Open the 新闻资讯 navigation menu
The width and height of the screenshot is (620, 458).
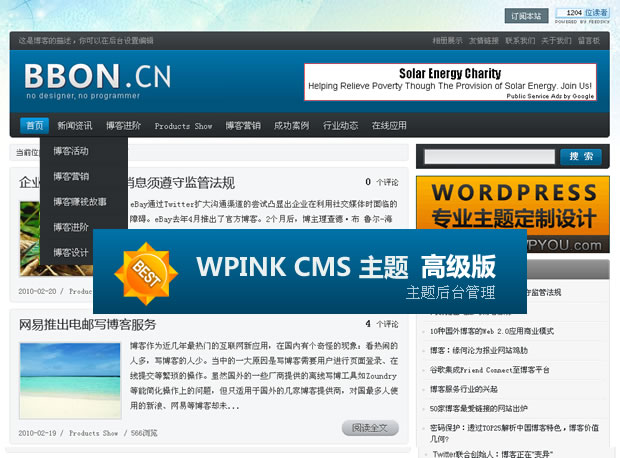pyautogui.click(x=74, y=126)
